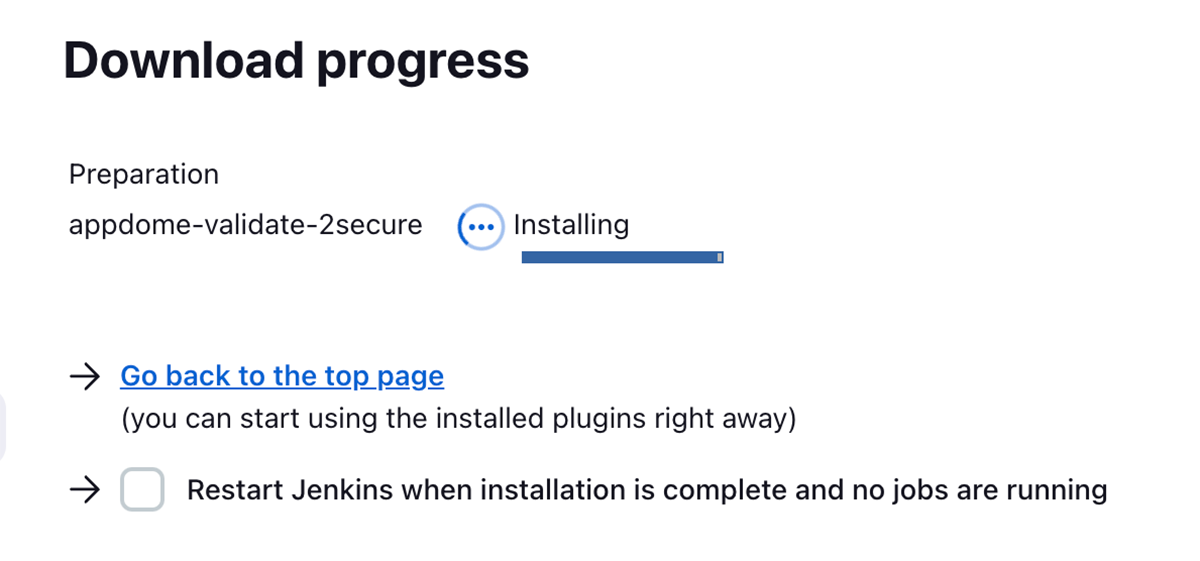Click the arrow beside the Restart Jenkins checkbox
This screenshot has width=1200, height=561.
(85, 490)
